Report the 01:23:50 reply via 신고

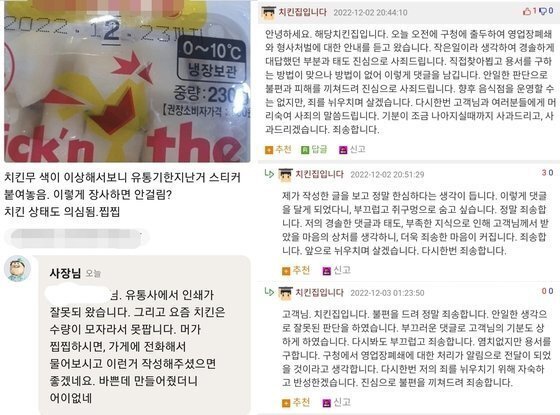click(336, 402)
